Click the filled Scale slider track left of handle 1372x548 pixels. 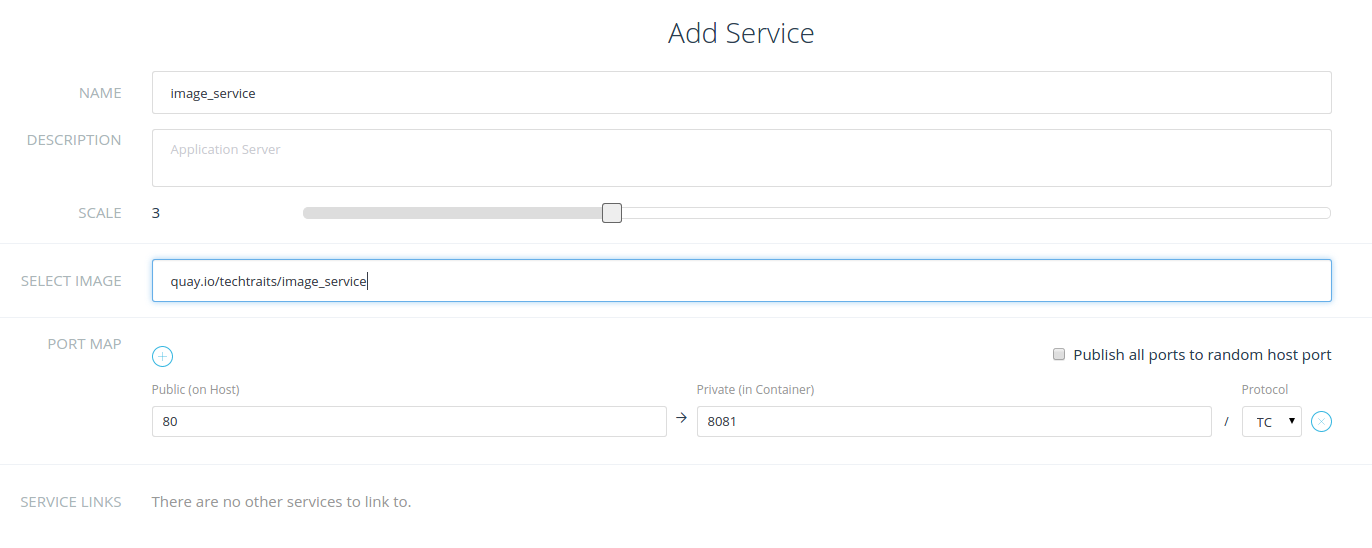(x=450, y=213)
